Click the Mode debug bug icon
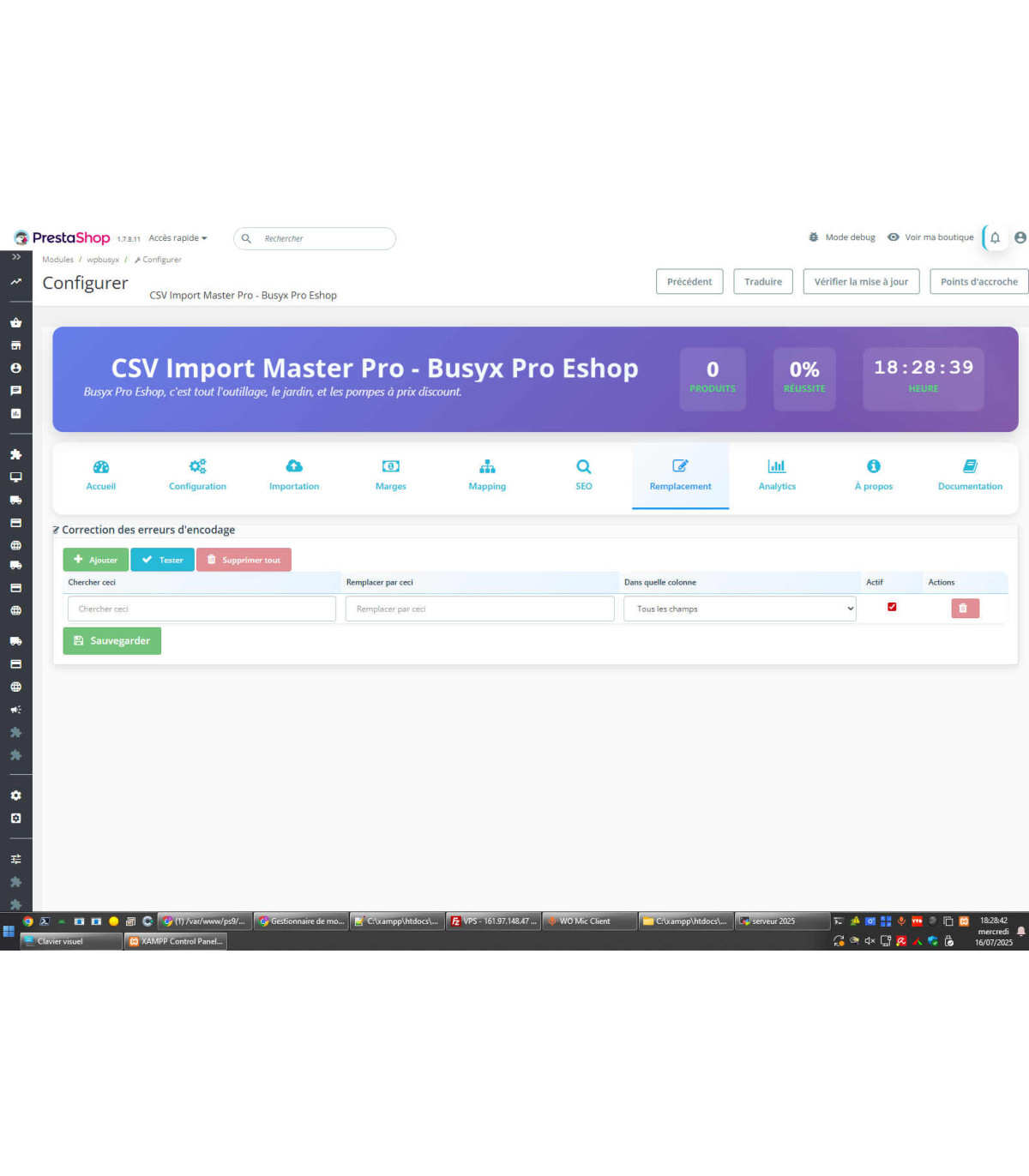Viewport: 1029px width, 1176px height. (813, 237)
